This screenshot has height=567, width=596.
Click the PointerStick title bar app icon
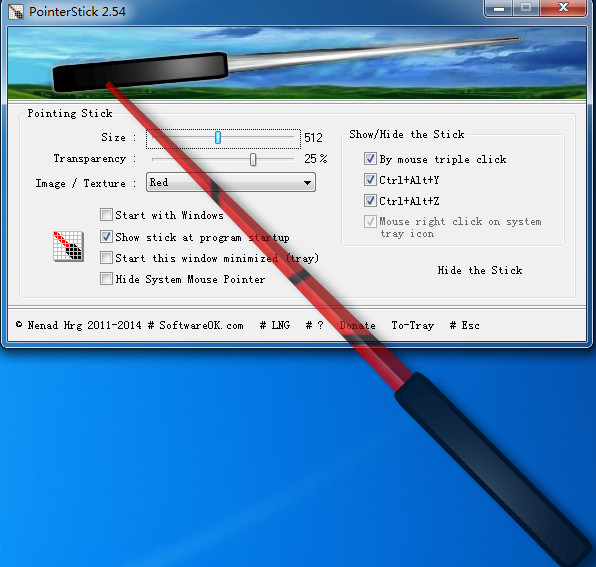(x=16, y=12)
